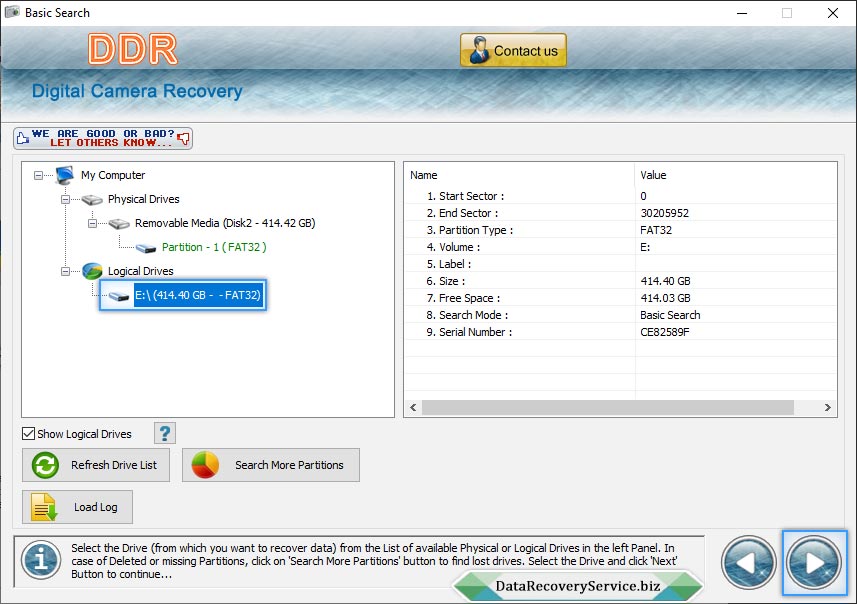Click the DDR logo

click(133, 49)
